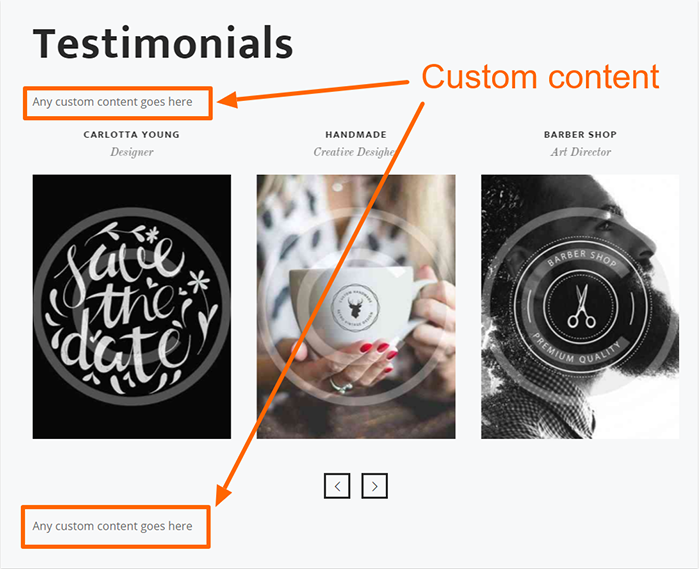Image resolution: width=700 pixels, height=569 pixels.
Task: Click the next testimonial arrow
Action: click(x=374, y=486)
